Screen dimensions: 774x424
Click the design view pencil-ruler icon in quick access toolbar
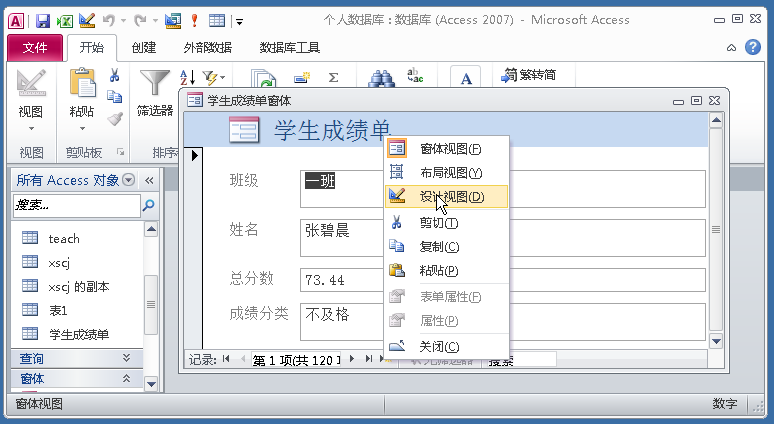[87, 21]
